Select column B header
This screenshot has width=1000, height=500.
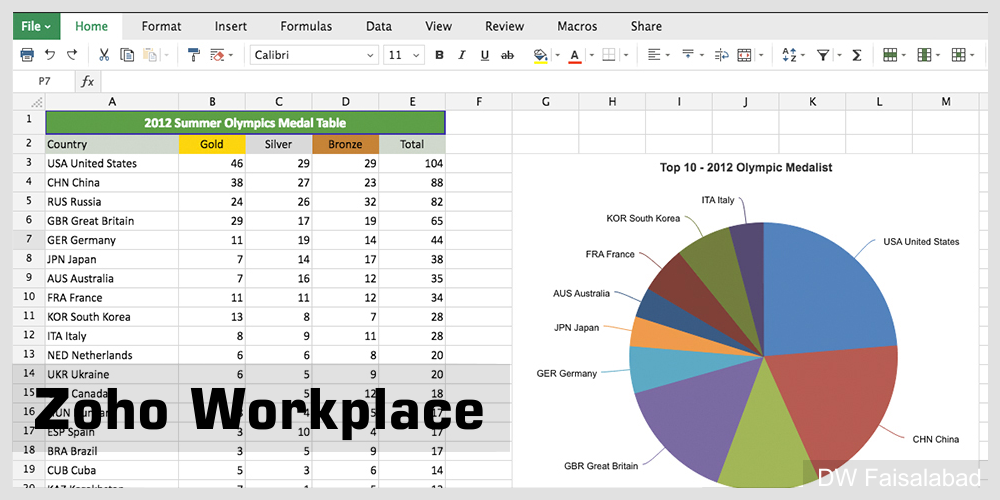(212, 101)
